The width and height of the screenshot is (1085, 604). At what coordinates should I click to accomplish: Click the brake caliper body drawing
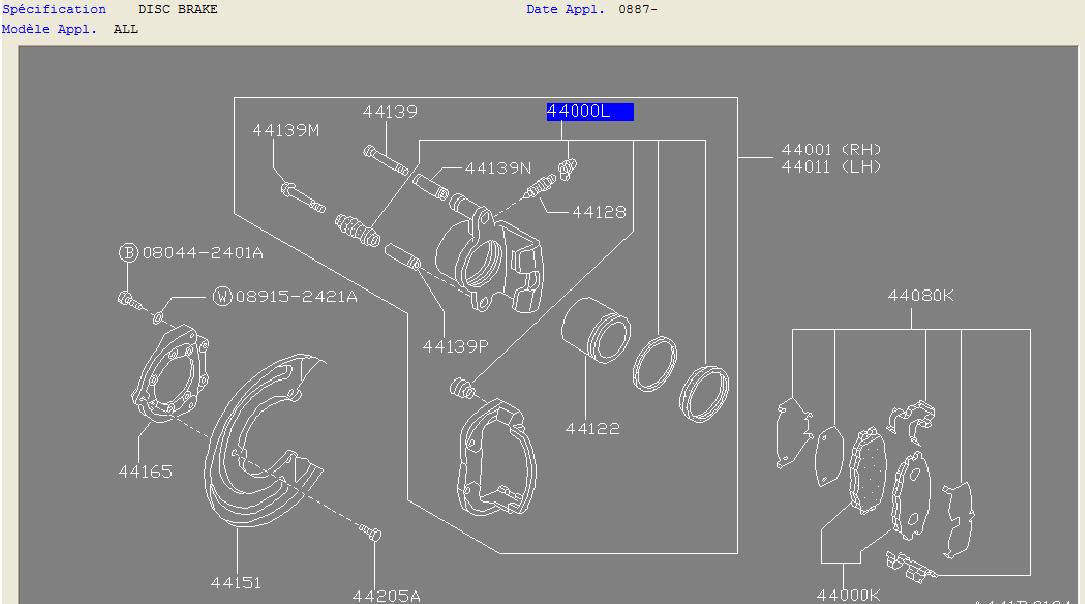(490, 262)
